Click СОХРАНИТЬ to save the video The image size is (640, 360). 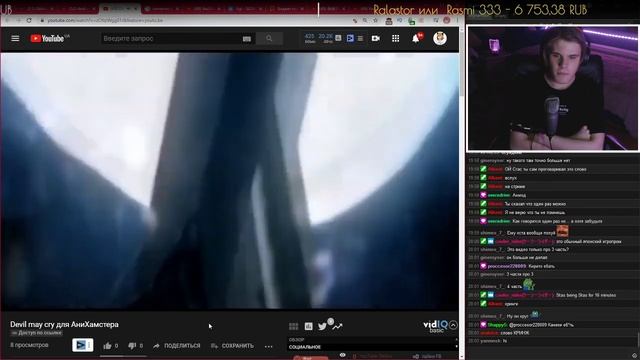[x=232, y=346]
